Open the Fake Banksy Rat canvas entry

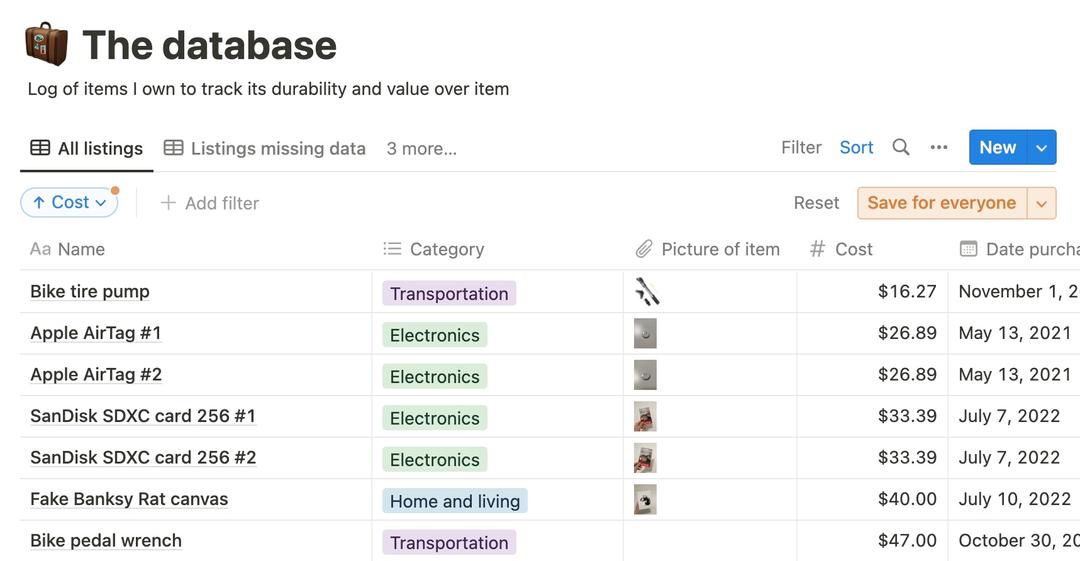[x=129, y=499]
